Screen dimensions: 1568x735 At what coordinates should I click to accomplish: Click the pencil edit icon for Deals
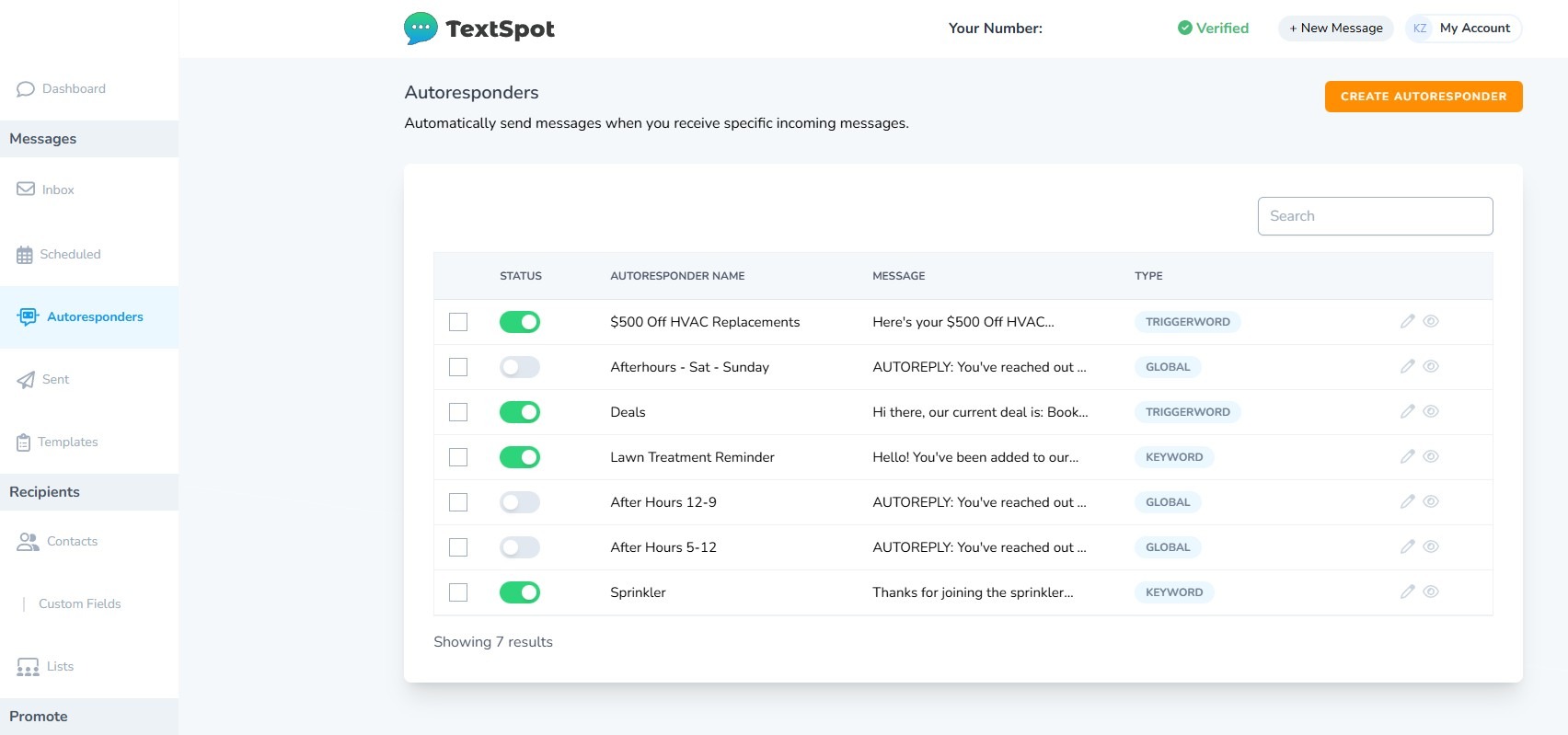[1407, 411]
